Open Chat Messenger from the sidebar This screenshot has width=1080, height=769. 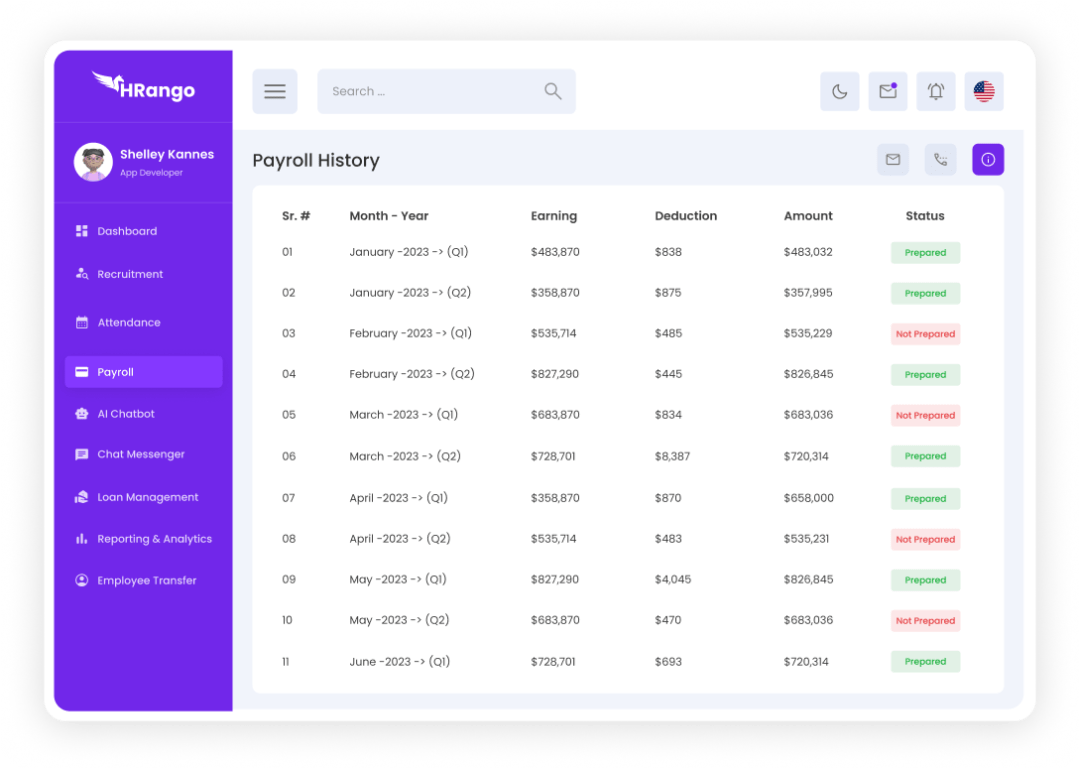pyautogui.click(x=141, y=454)
